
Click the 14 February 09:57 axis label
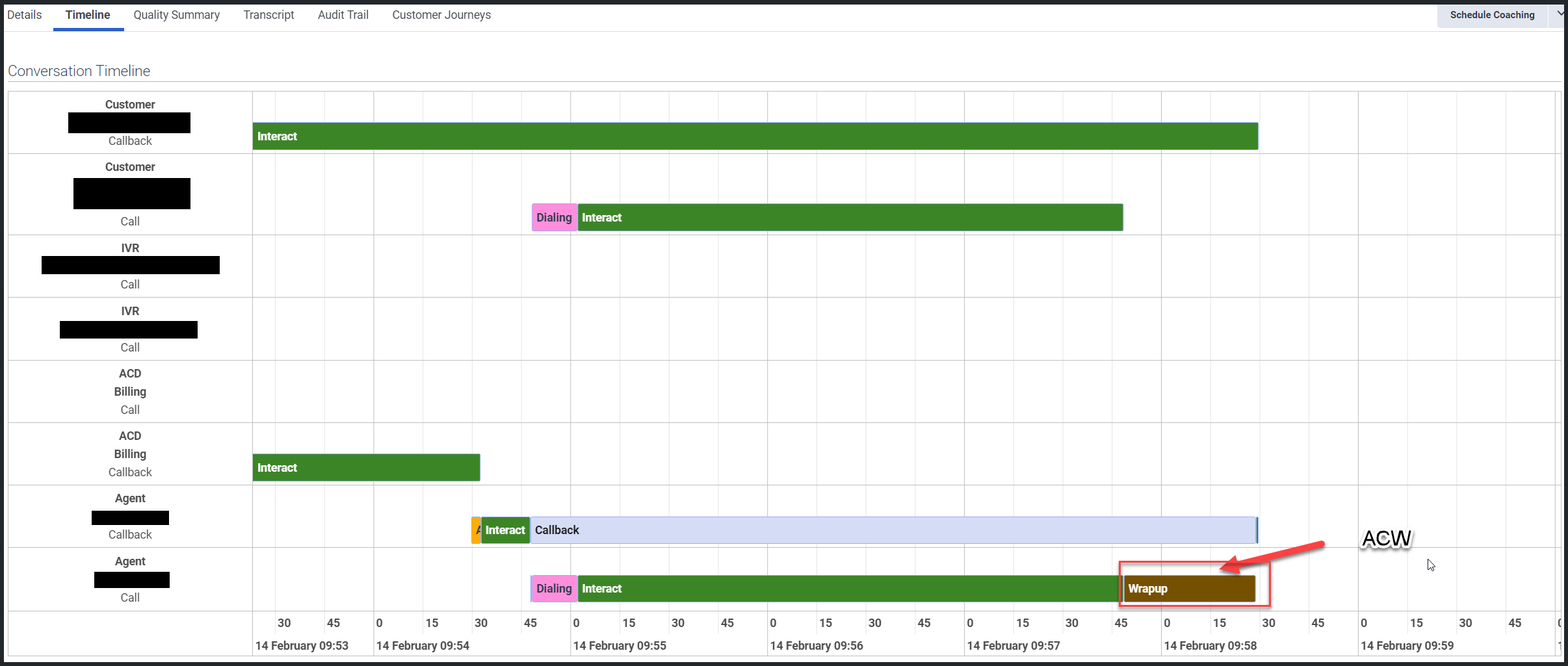coord(1013,646)
